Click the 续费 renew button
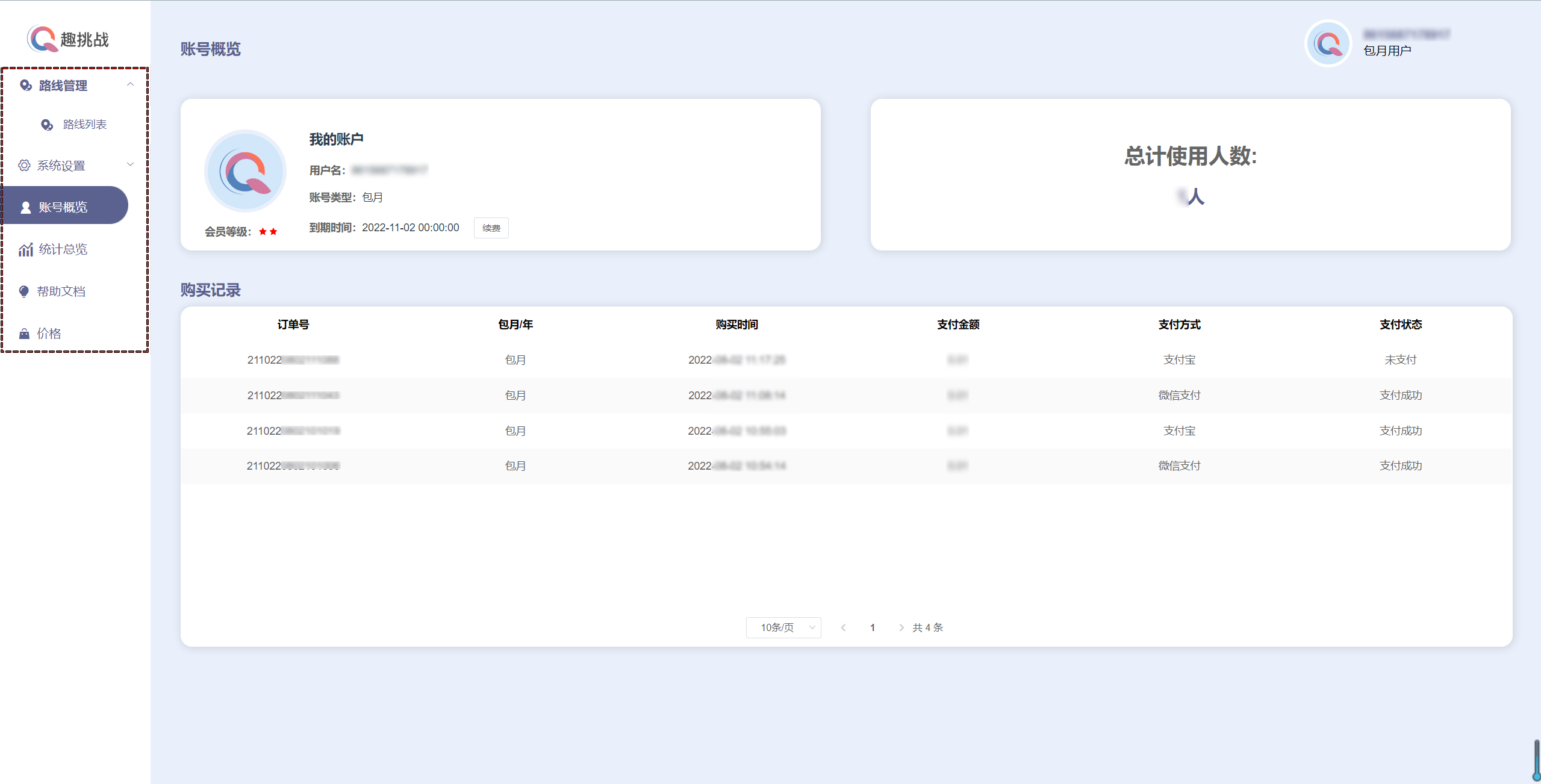This screenshot has width=1541, height=784. [491, 228]
